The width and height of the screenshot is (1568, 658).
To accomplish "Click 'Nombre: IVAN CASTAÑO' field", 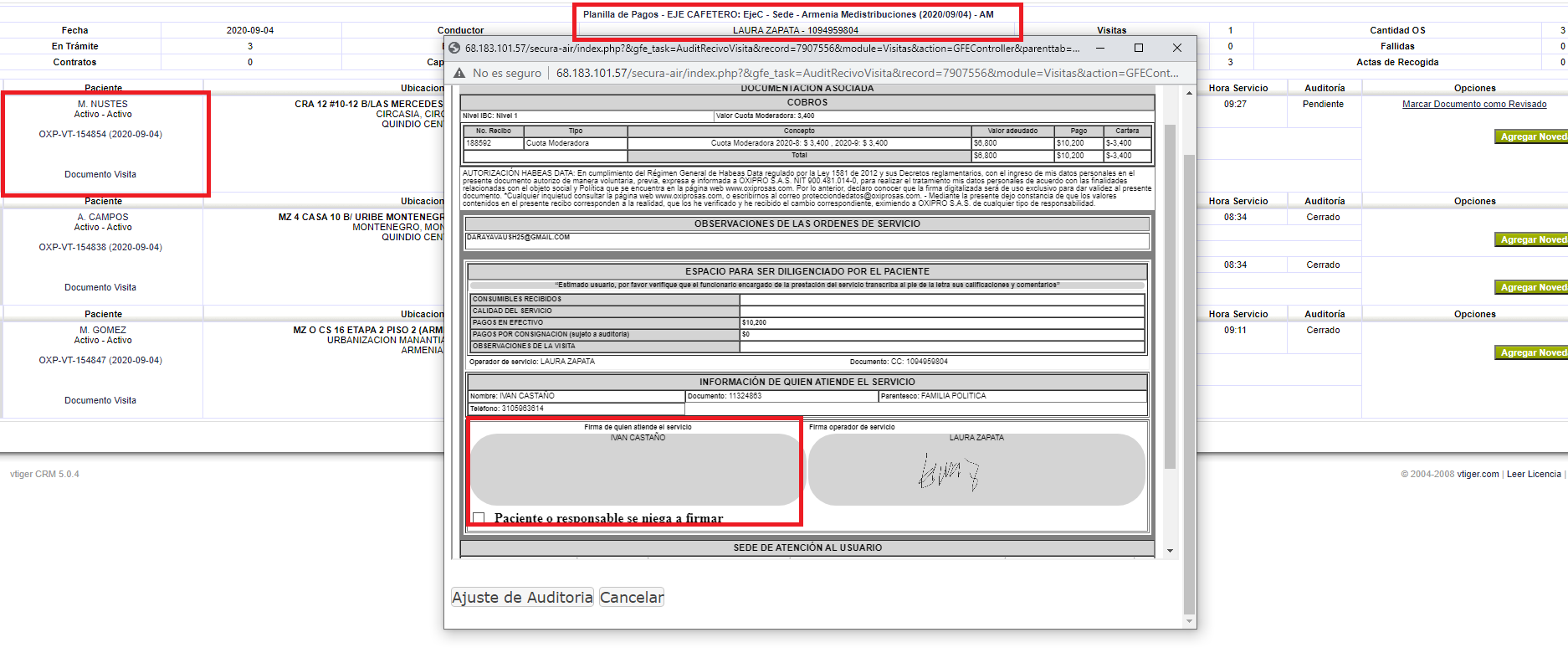I will (576, 396).
